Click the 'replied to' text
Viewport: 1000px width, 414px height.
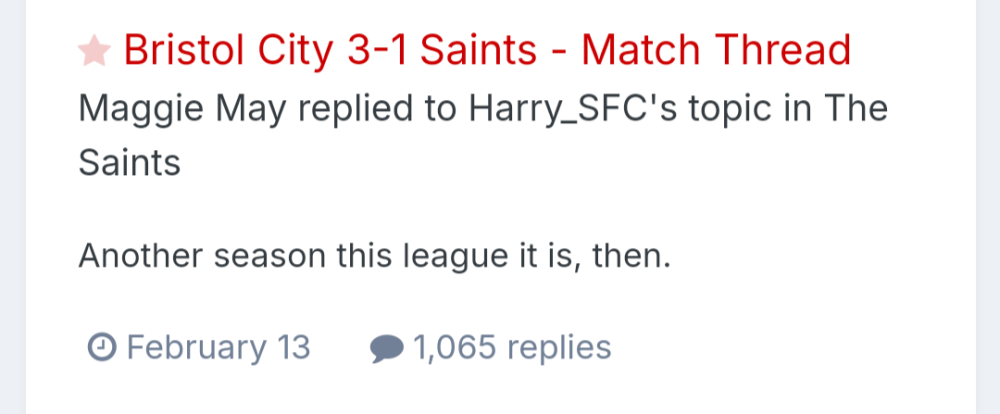click(x=316, y=107)
